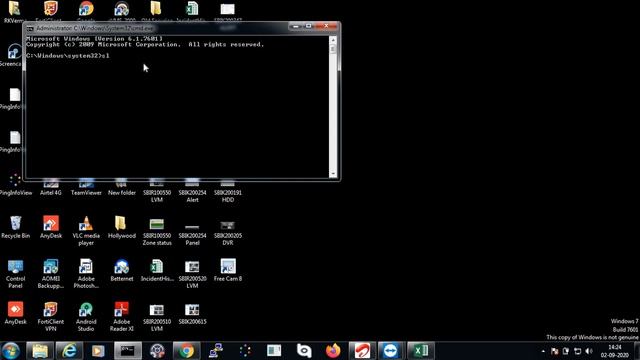The width and height of the screenshot is (640, 360).
Task: Open the red Airtel icon on the taskbar
Action: pyautogui.click(x=362, y=351)
